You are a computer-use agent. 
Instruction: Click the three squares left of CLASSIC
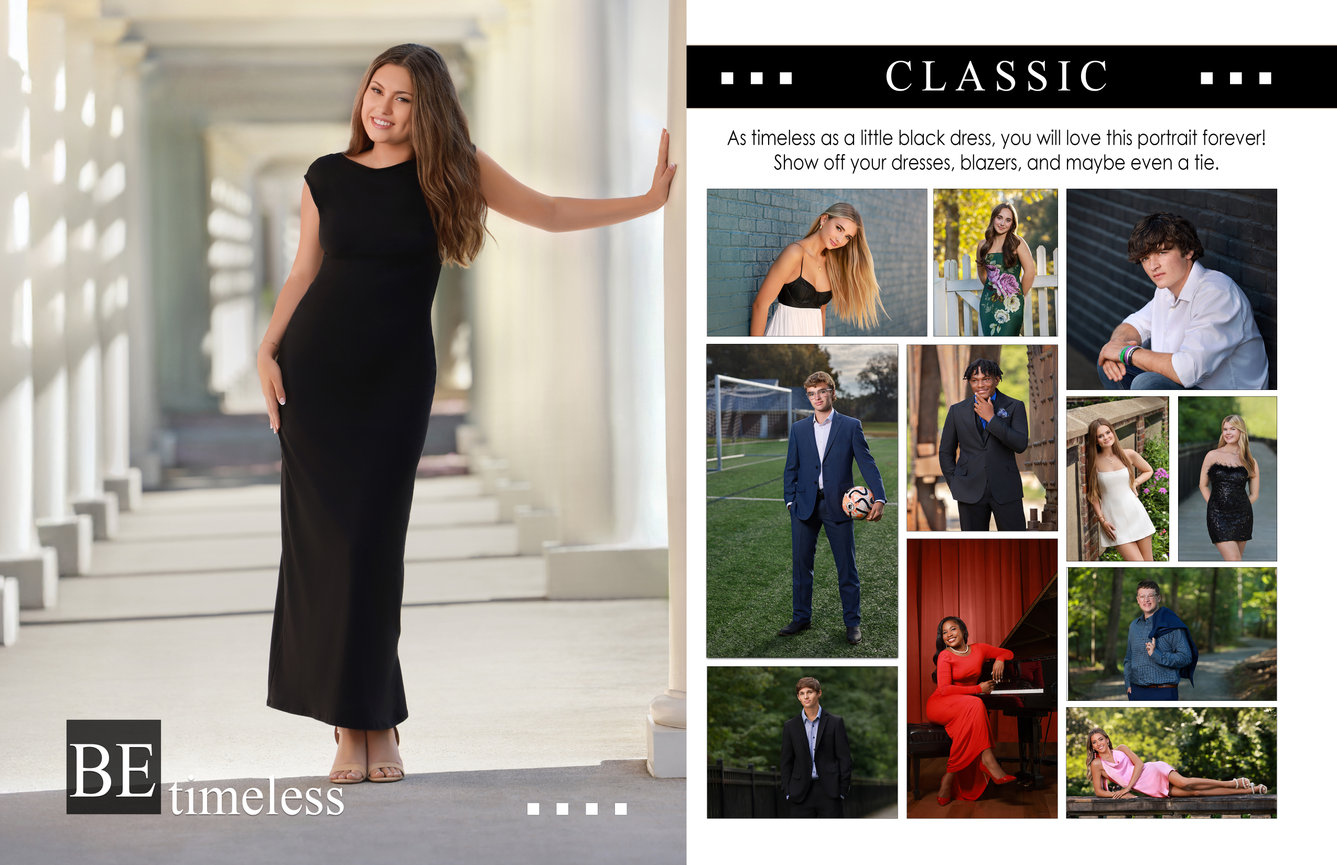coord(756,77)
